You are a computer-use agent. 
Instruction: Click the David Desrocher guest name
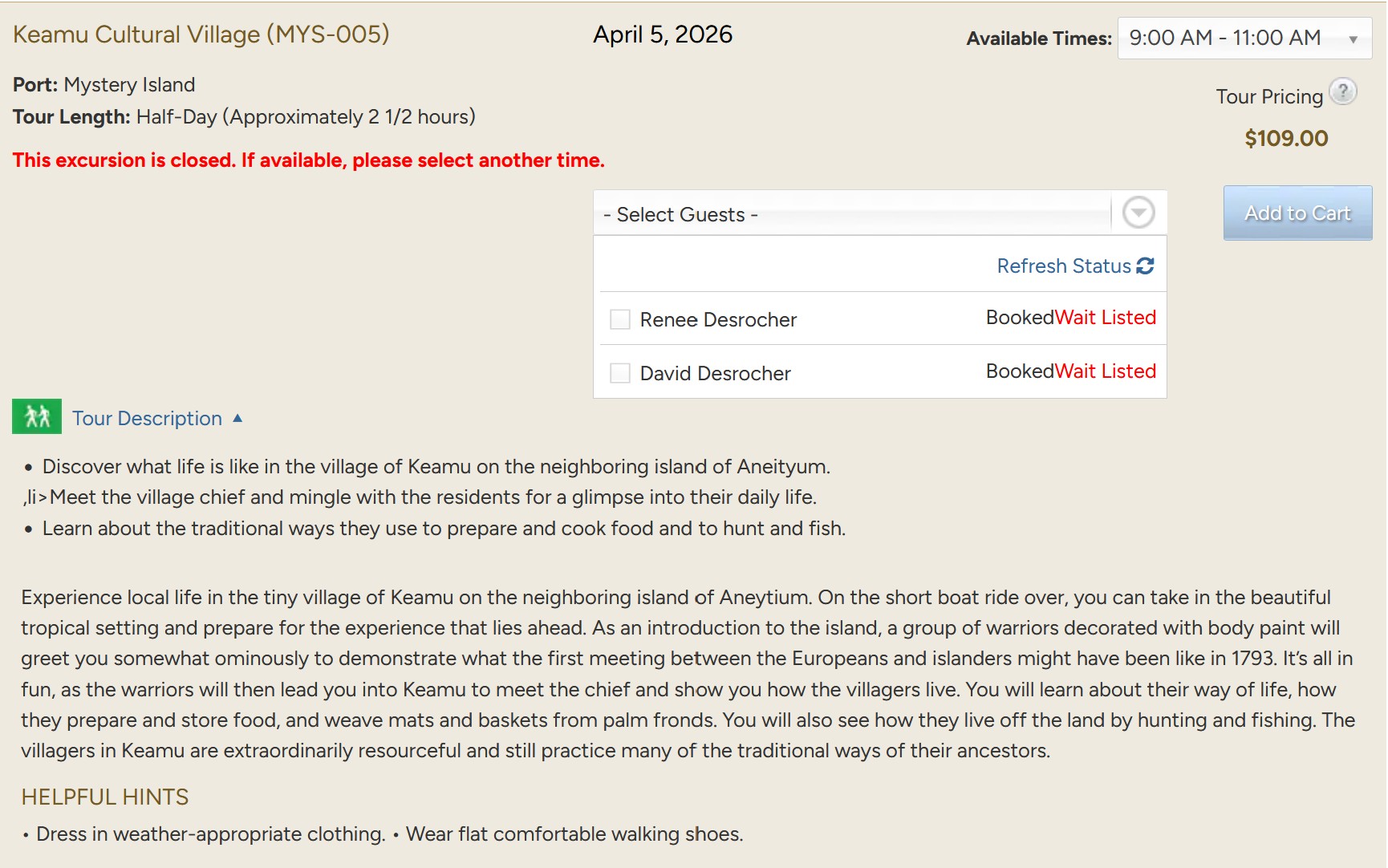coord(715,374)
